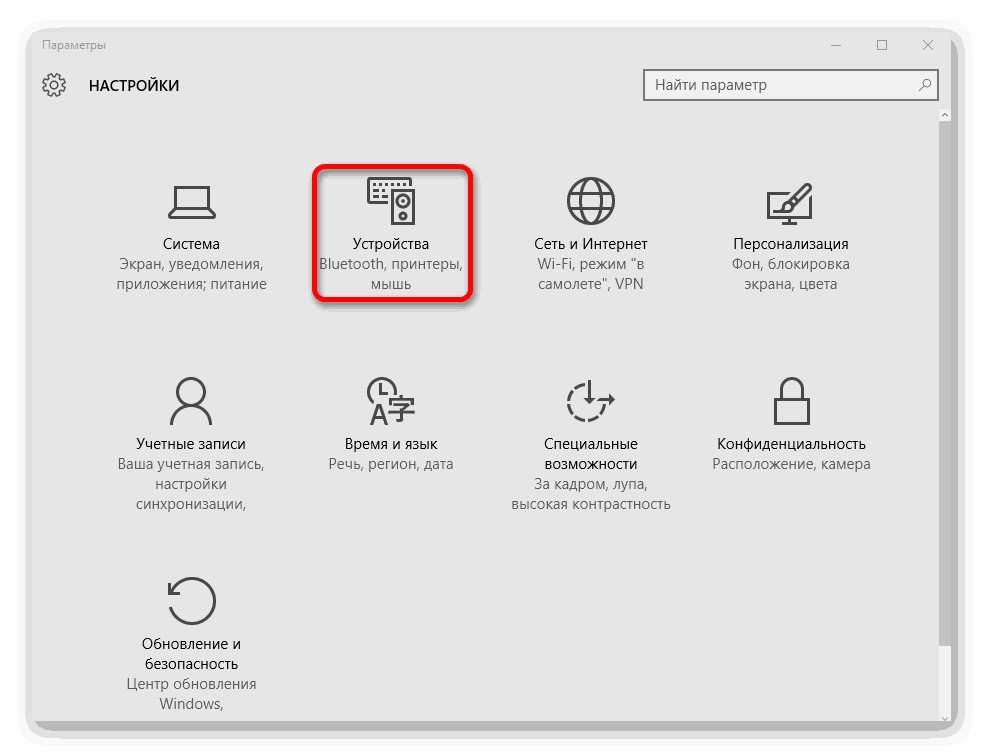Click 'За кадром, лупа, высокая контрастность' description
This screenshot has height=753, width=983.
coord(591,494)
